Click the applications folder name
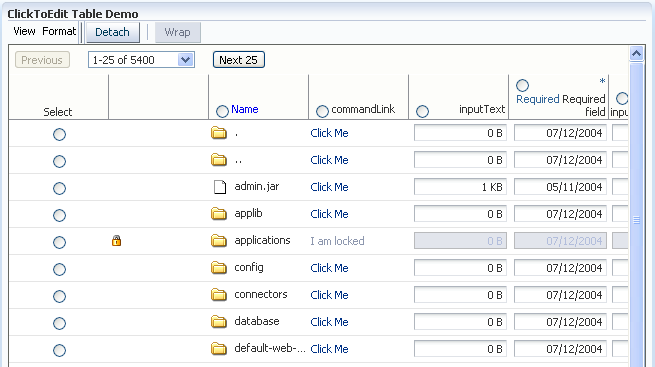 click(x=262, y=240)
